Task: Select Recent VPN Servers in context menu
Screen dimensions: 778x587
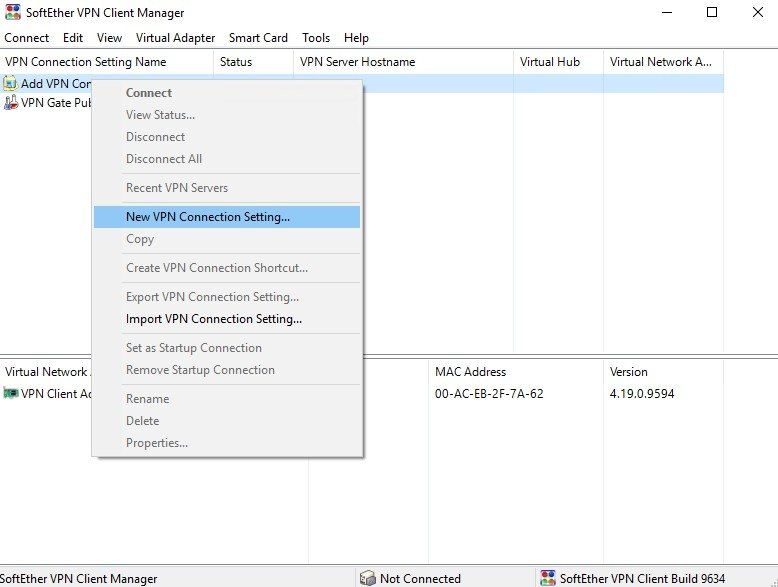Action: (227, 188)
